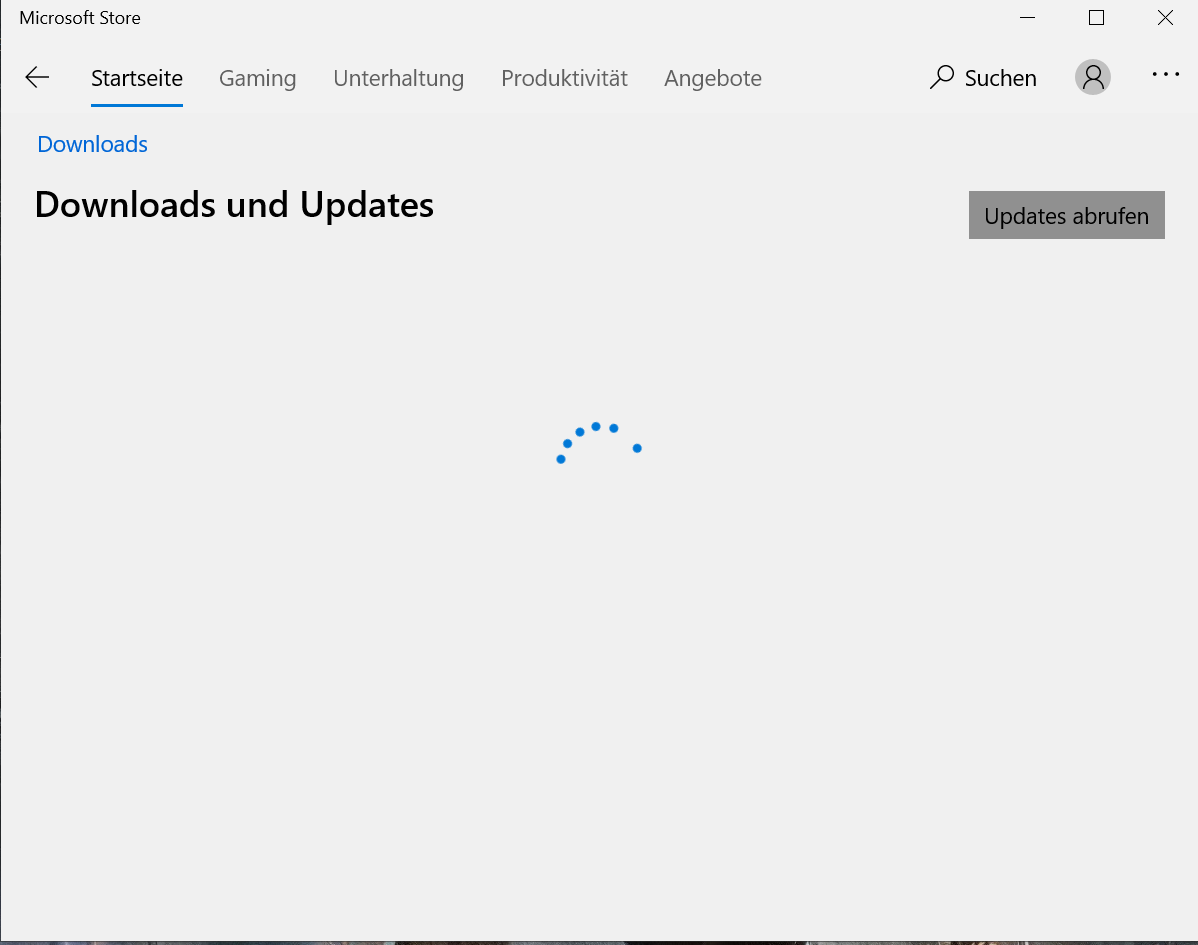Select the Unterhaltung tab
Screen dimensions: 1198x945
[398, 78]
